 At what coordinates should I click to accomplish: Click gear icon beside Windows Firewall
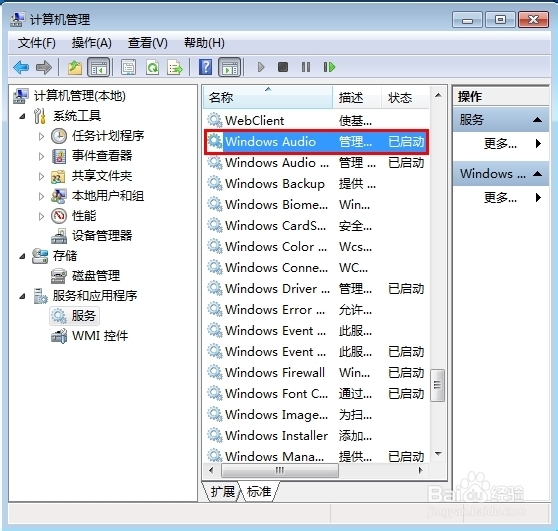coord(215,372)
